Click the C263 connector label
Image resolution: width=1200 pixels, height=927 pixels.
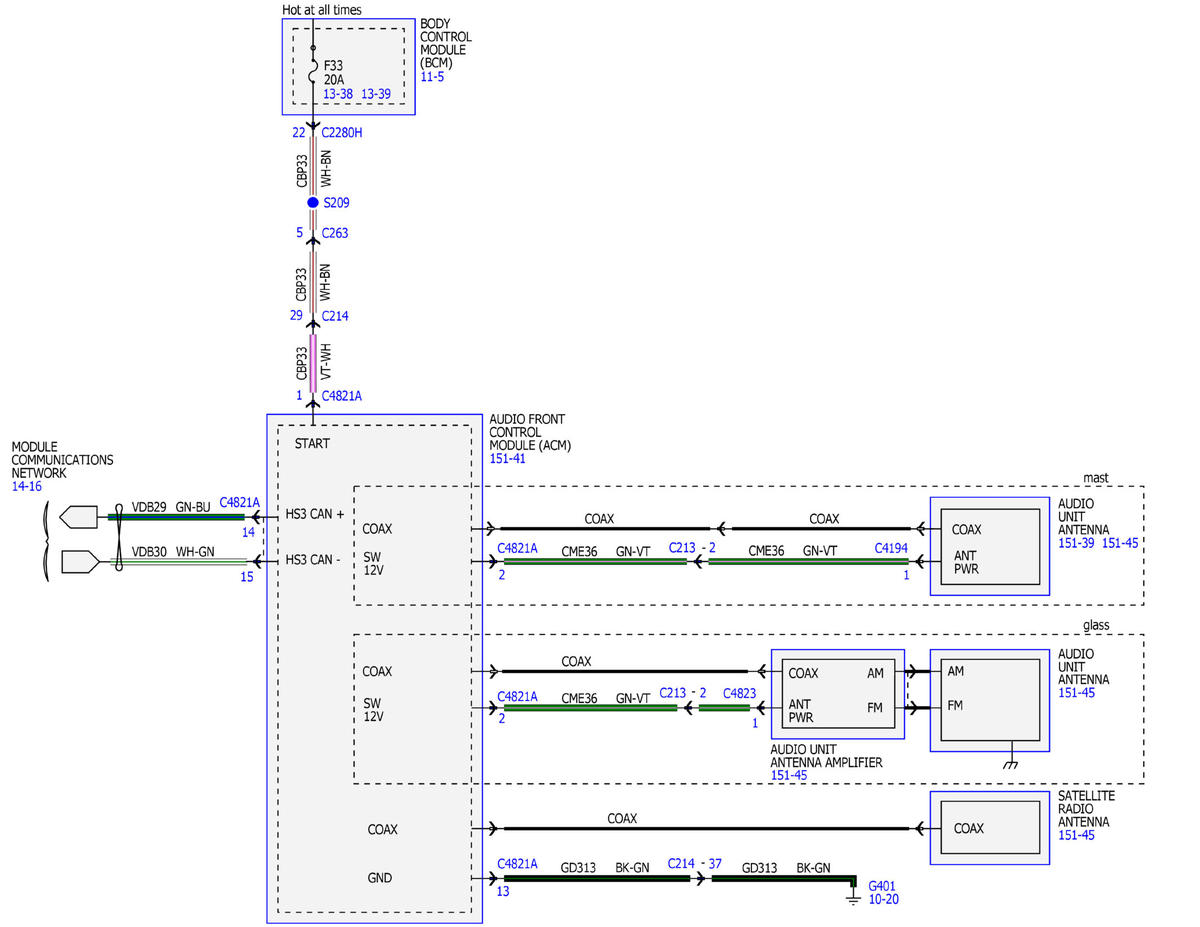click(x=335, y=233)
